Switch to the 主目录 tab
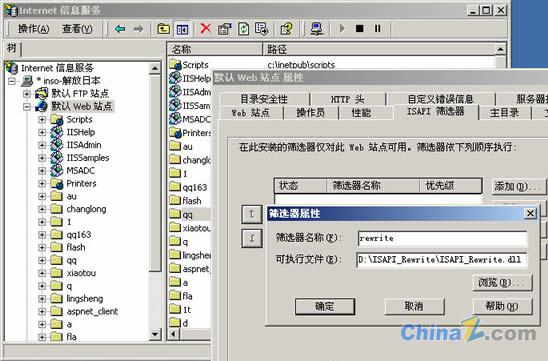This screenshot has height=361, width=548. pos(504,113)
